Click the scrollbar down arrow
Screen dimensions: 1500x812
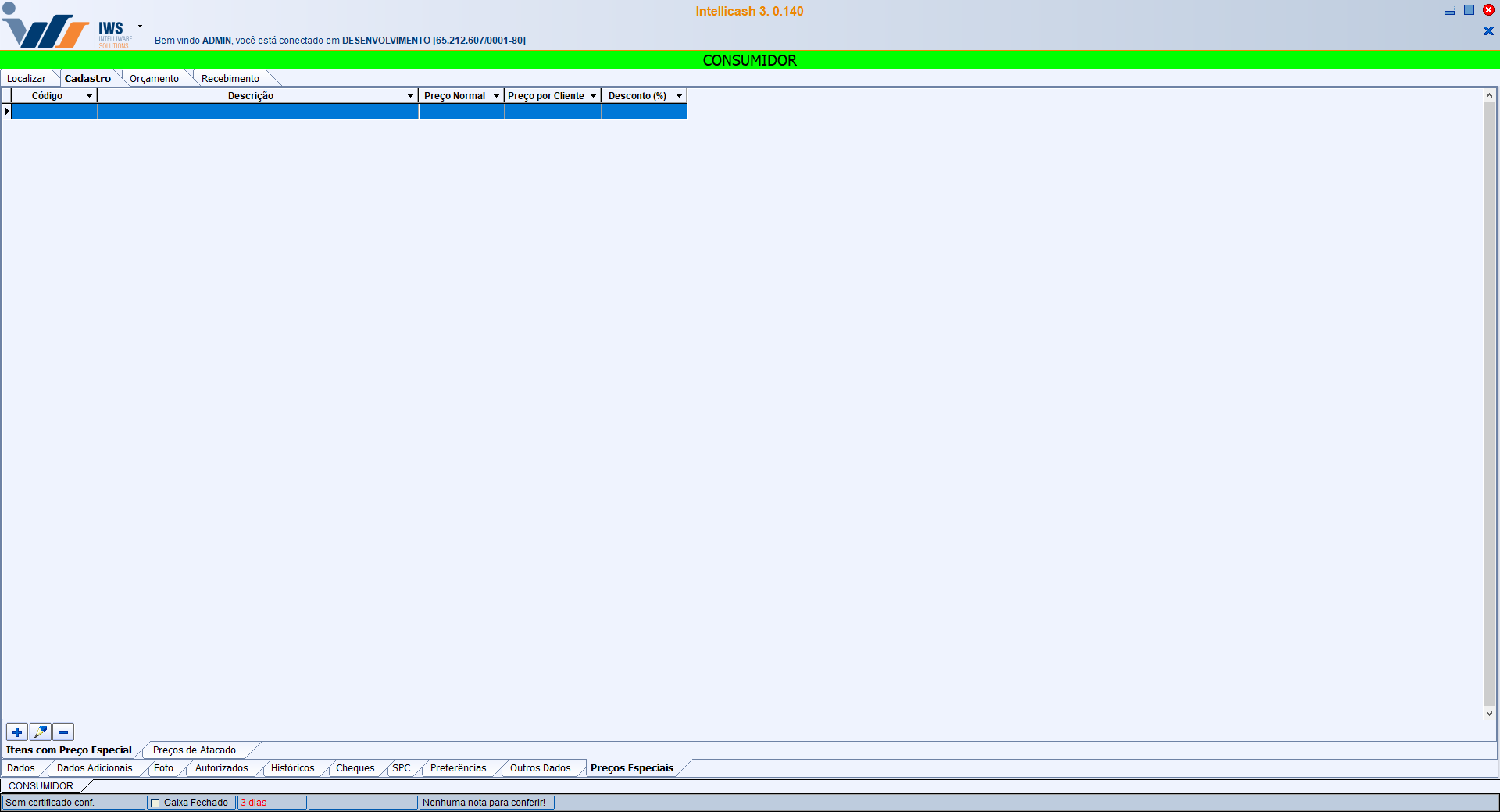(1489, 713)
